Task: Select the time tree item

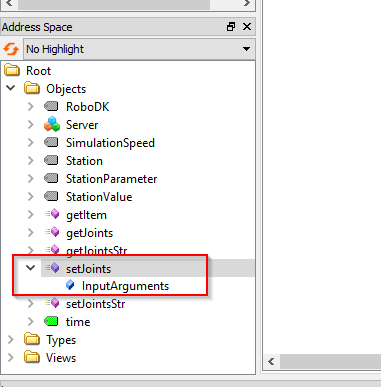Action: point(78,322)
